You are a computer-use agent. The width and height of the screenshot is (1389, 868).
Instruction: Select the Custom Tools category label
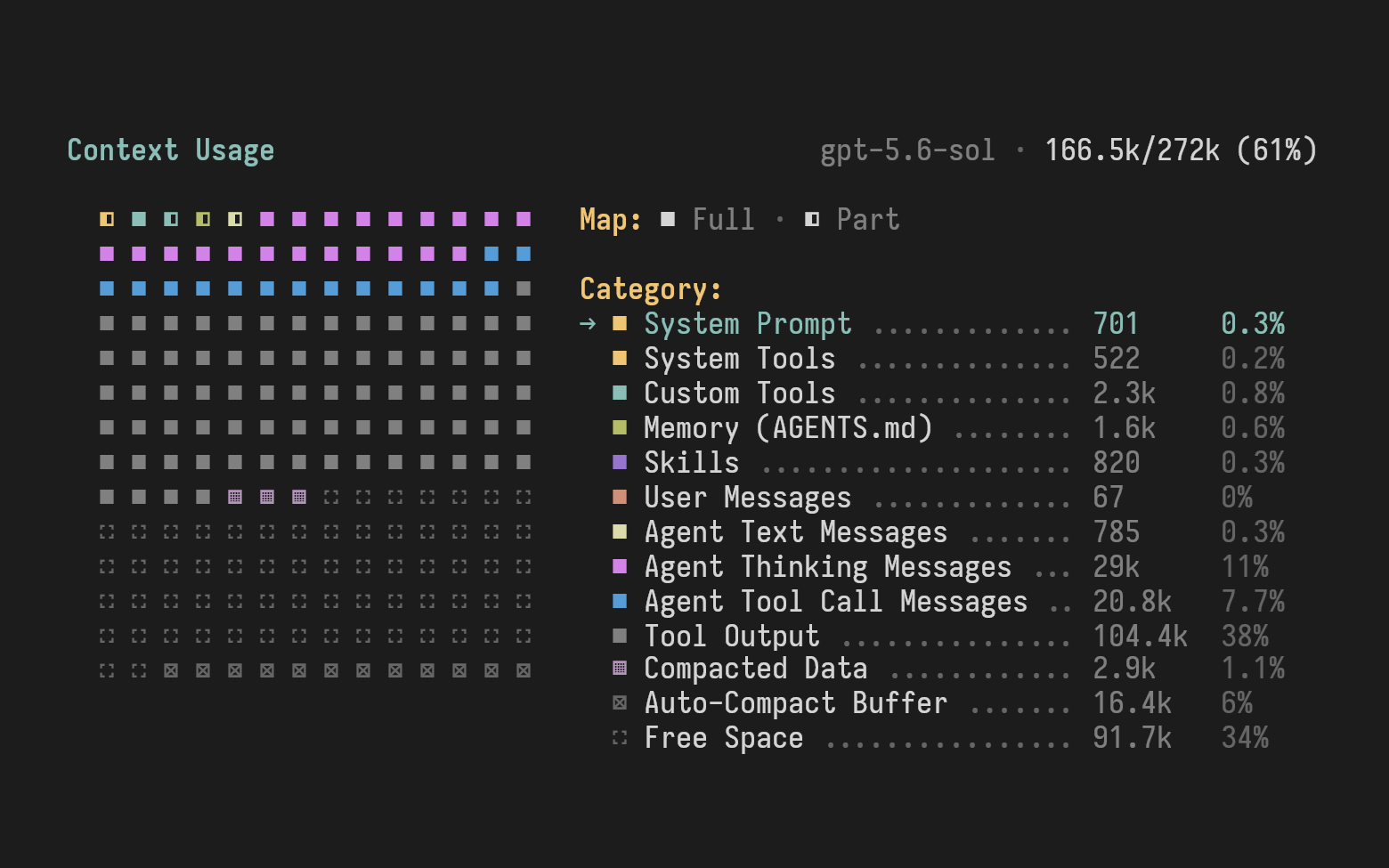tap(740, 393)
